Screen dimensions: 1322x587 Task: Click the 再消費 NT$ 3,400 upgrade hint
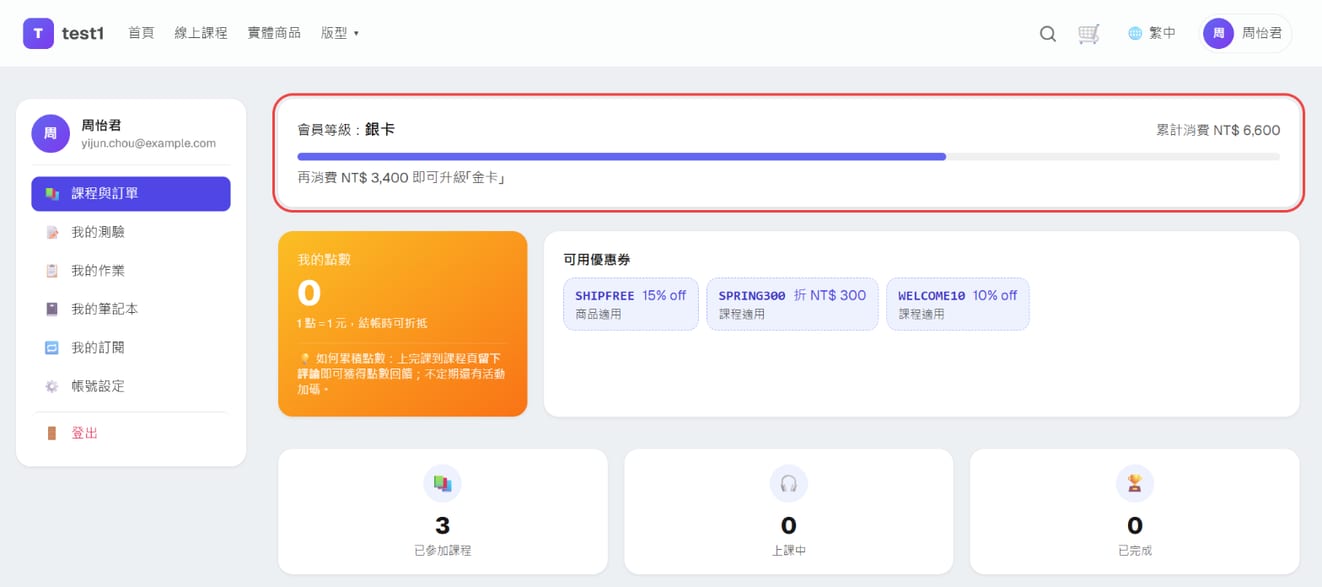click(x=402, y=178)
